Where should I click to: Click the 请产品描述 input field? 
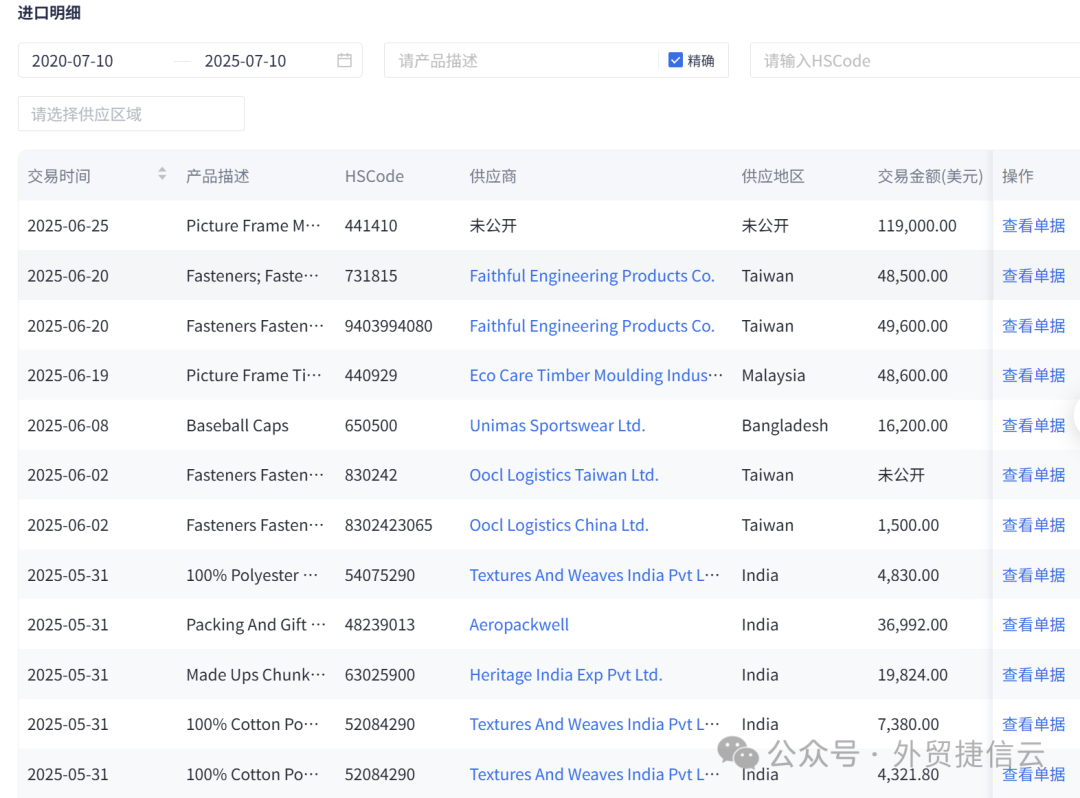coord(523,61)
